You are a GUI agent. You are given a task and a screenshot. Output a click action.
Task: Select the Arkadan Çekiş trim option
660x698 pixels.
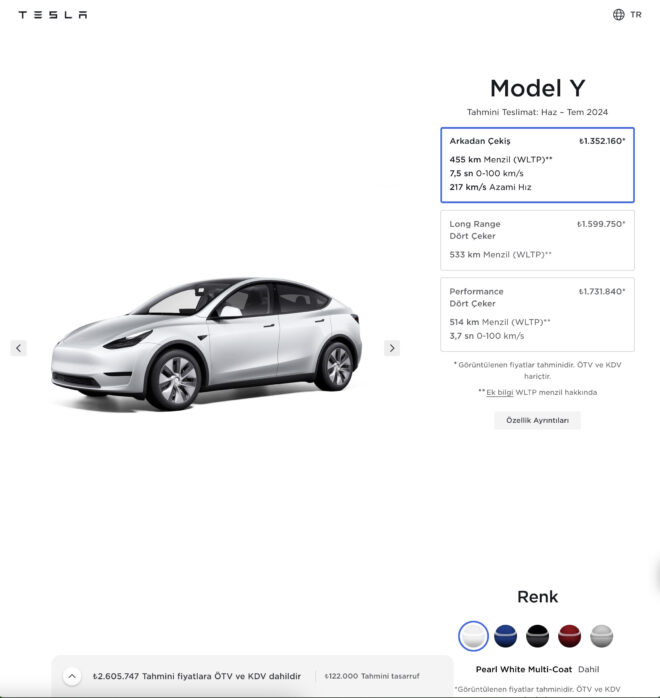[537, 165]
